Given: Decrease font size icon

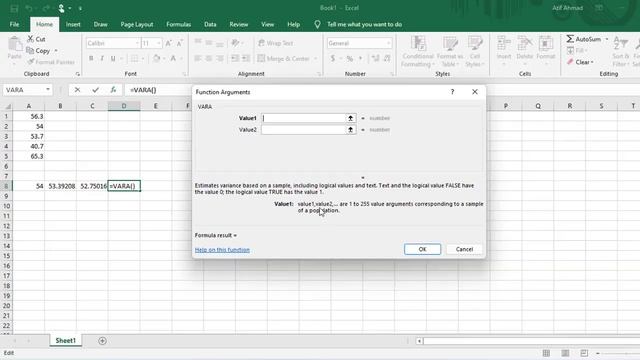Looking at the screenshot, I should click(x=179, y=43).
